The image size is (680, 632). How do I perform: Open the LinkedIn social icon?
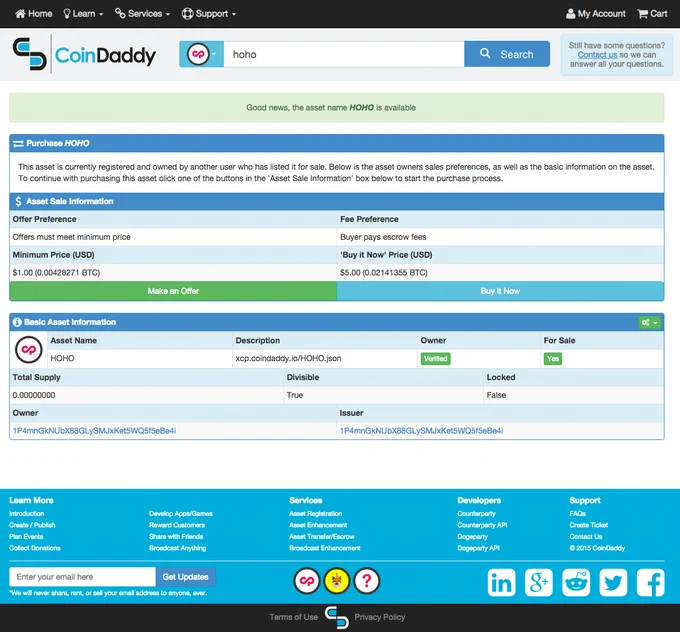click(x=501, y=583)
